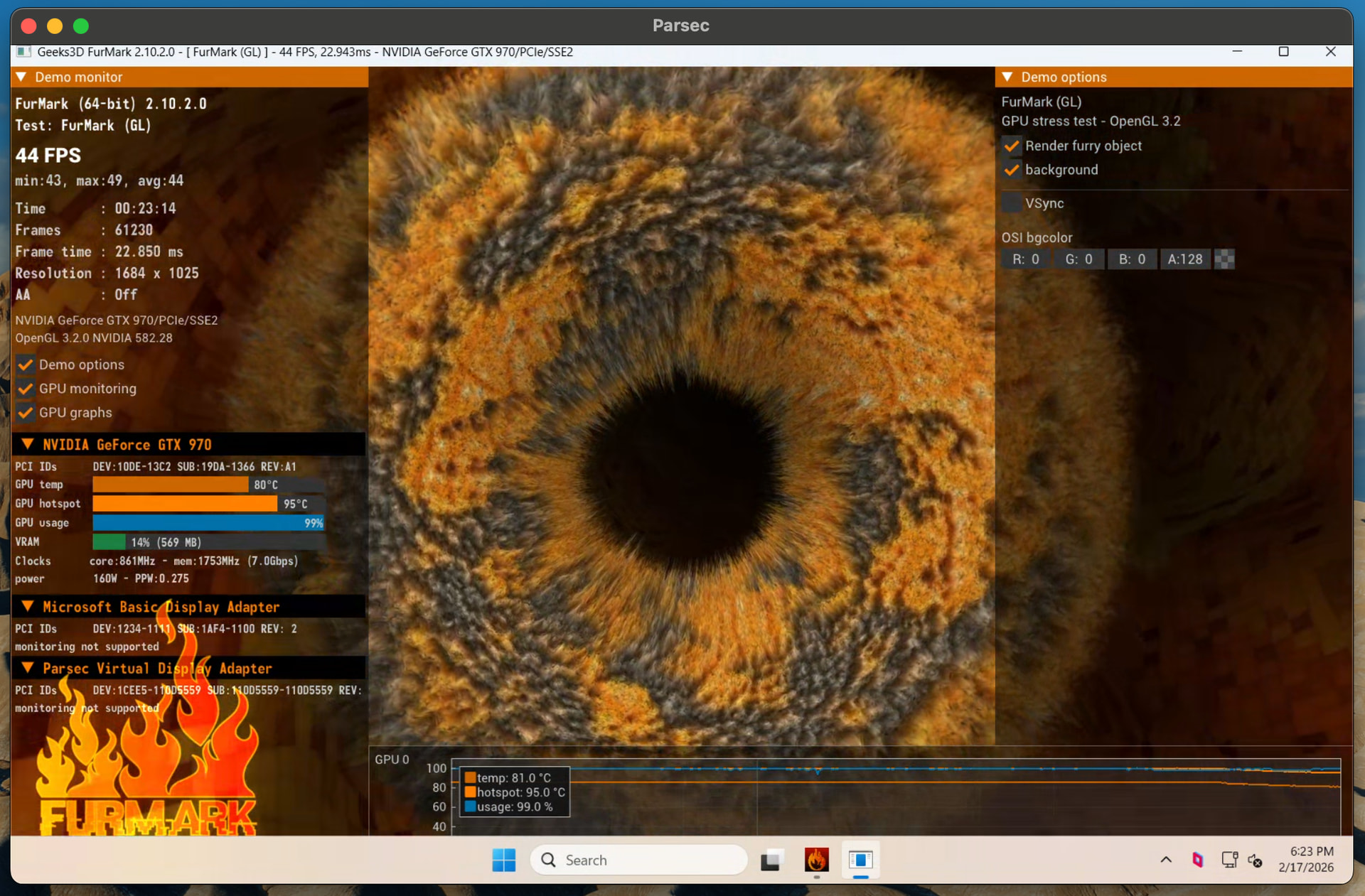This screenshot has width=1365, height=896.
Task: Collapse the Demo options panel
Action: coord(1007,77)
